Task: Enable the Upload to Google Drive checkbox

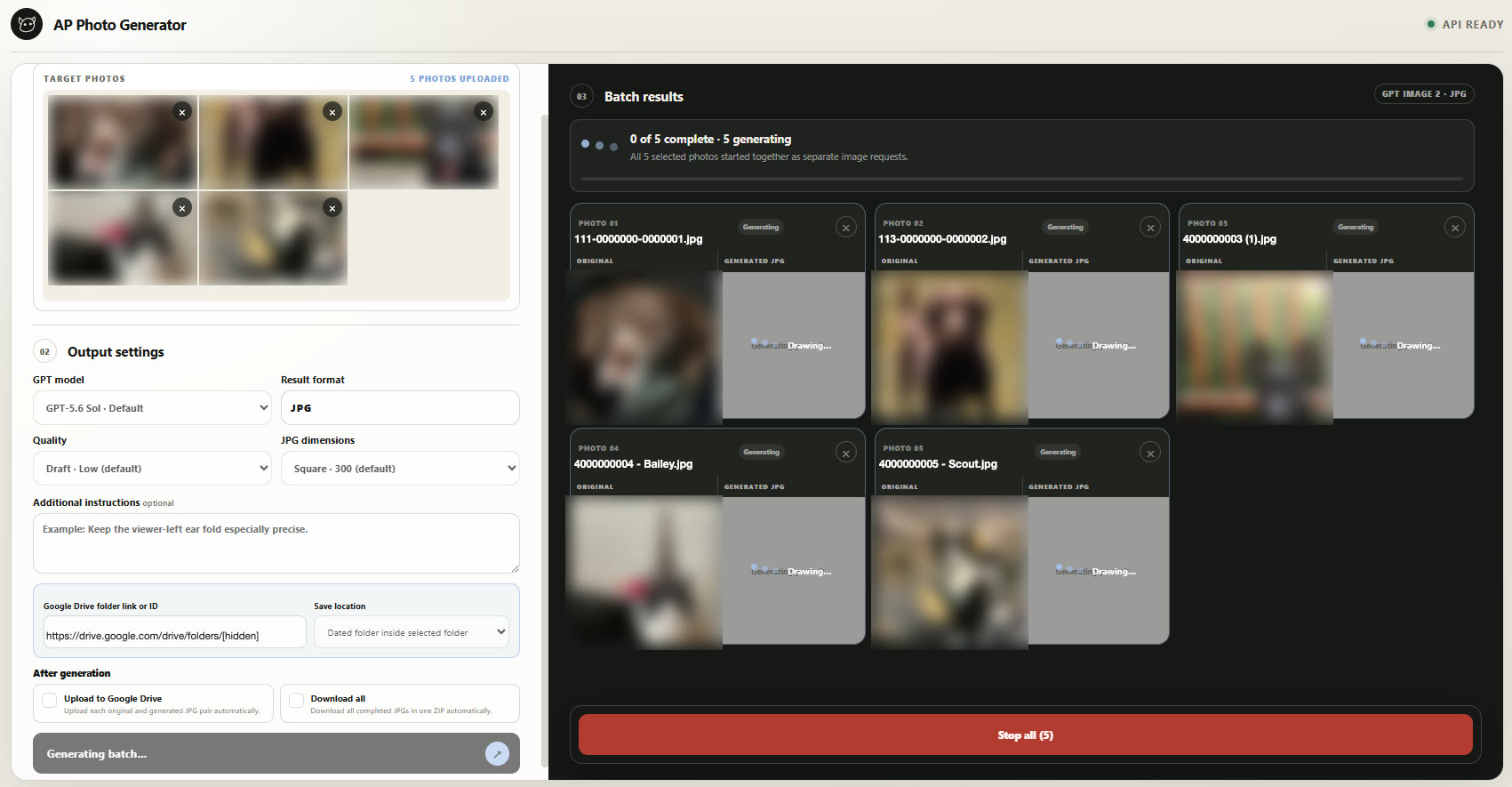Action: click(50, 701)
